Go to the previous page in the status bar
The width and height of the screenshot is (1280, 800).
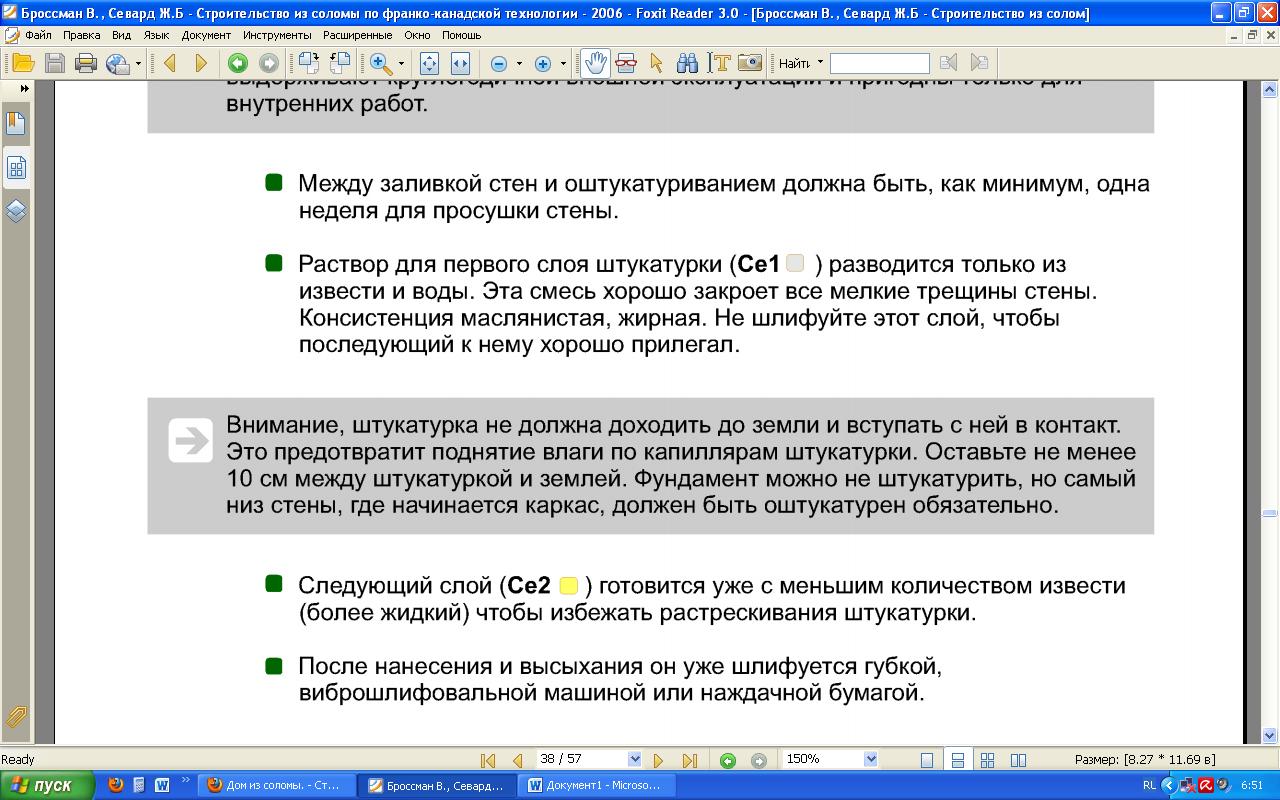tap(517, 760)
